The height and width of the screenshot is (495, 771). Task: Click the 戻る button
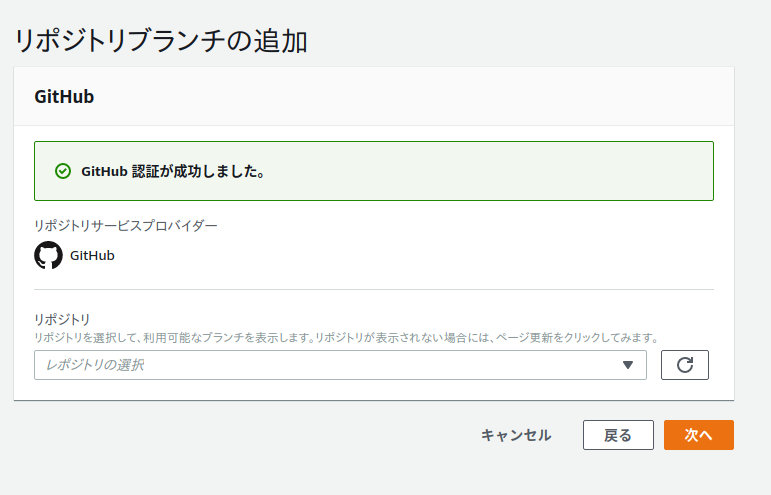coord(618,435)
